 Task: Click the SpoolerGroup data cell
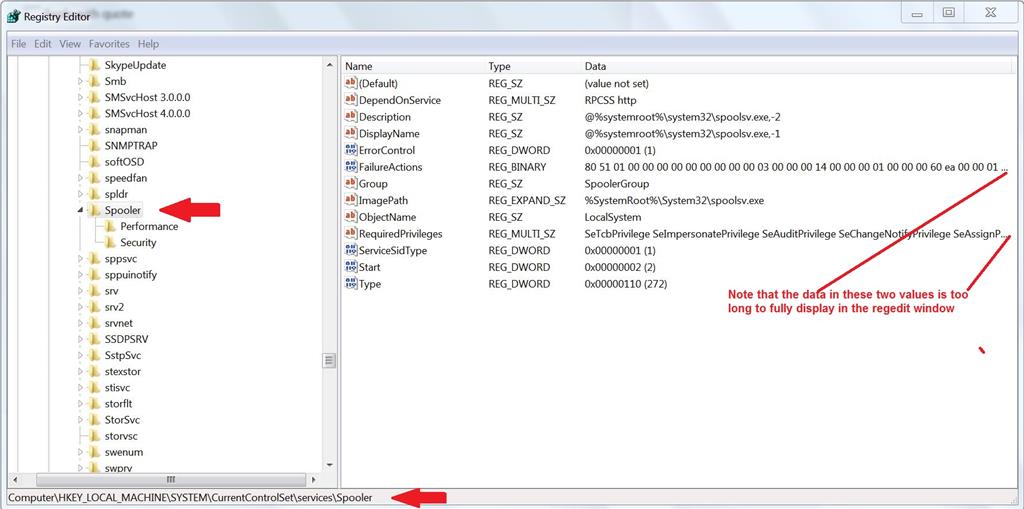[616, 184]
